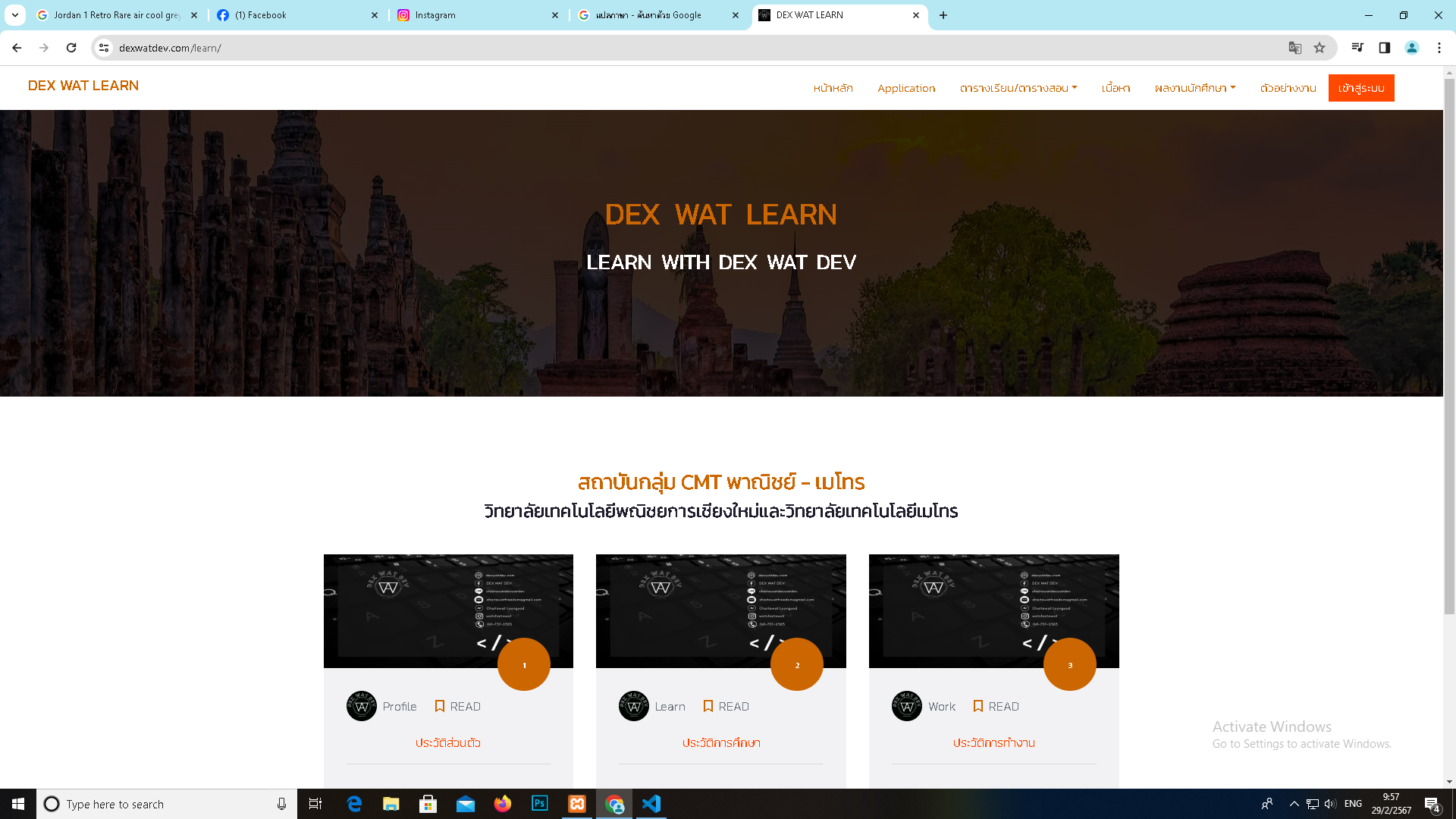Open the volume control in system tray
Viewport: 1456px width, 819px height.
(1331, 804)
